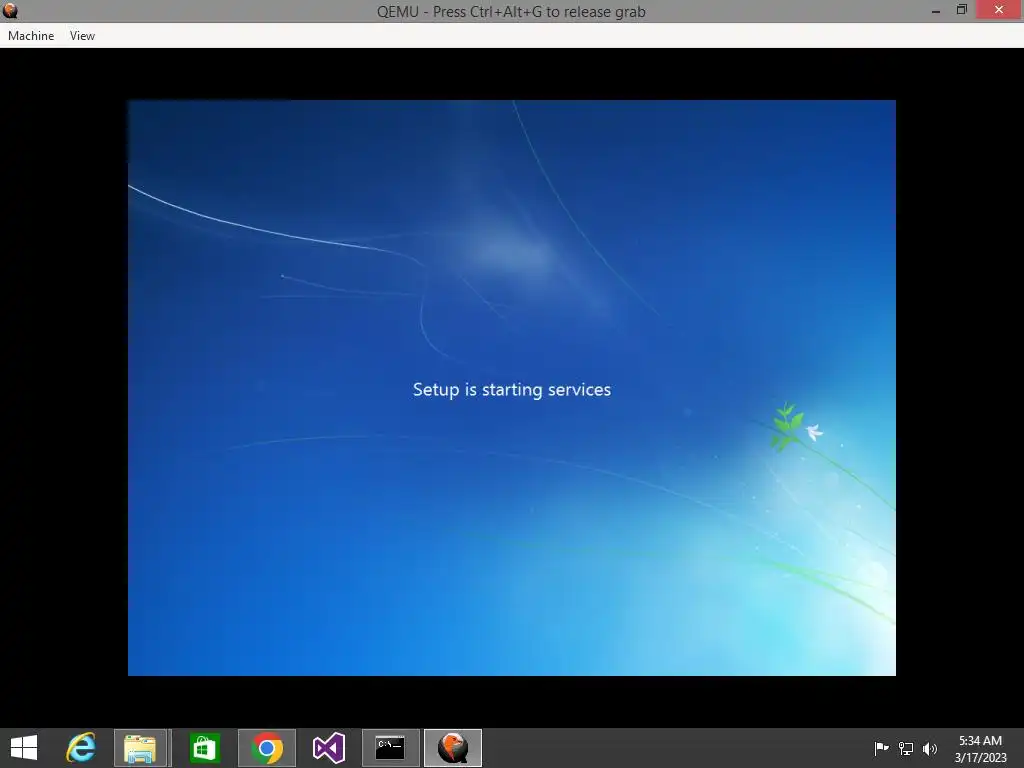Minimize the QEMU window

coord(936,10)
